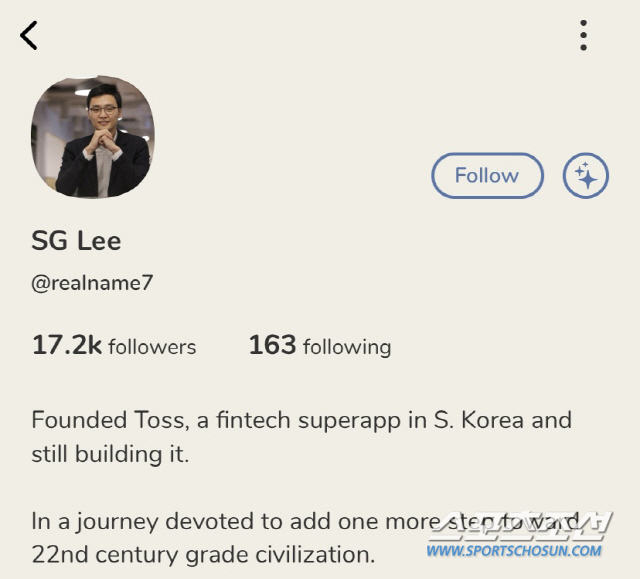This screenshot has height=579, width=640.
Task: Open the three-dot more options menu
Action: [x=583, y=35]
